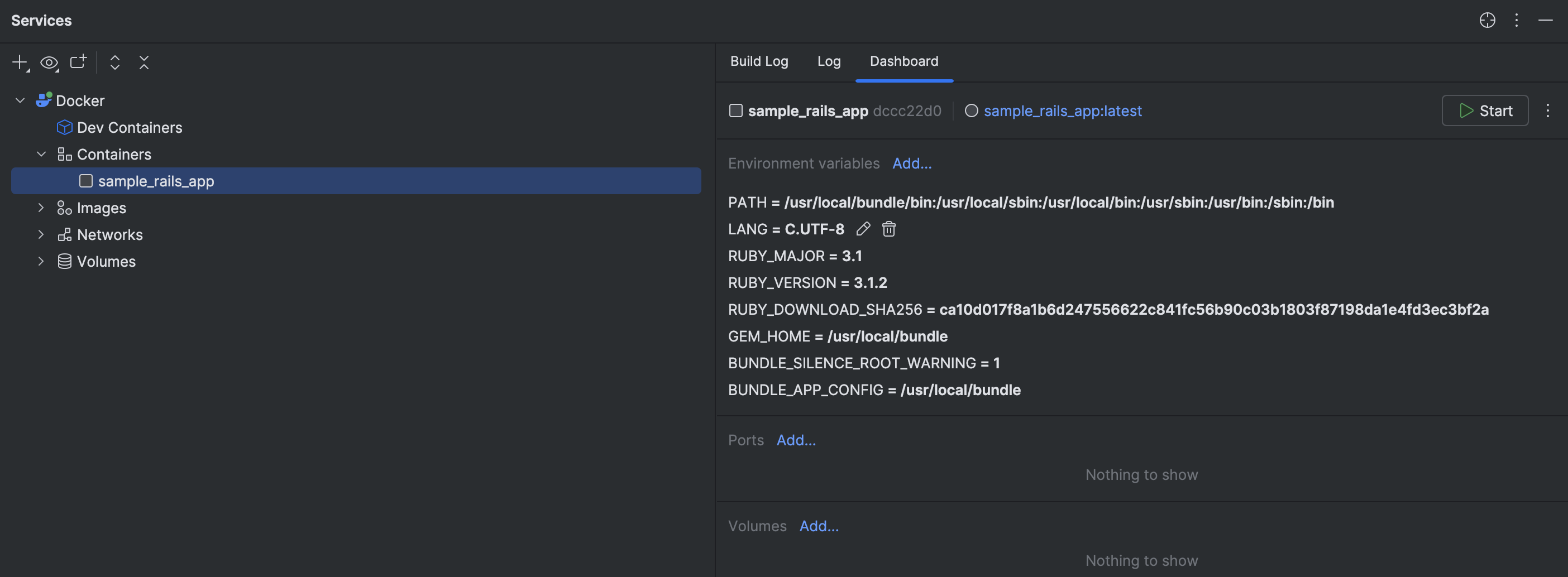The height and width of the screenshot is (577, 1568).
Task: Open container more actions beside Start
Action: (x=1547, y=110)
